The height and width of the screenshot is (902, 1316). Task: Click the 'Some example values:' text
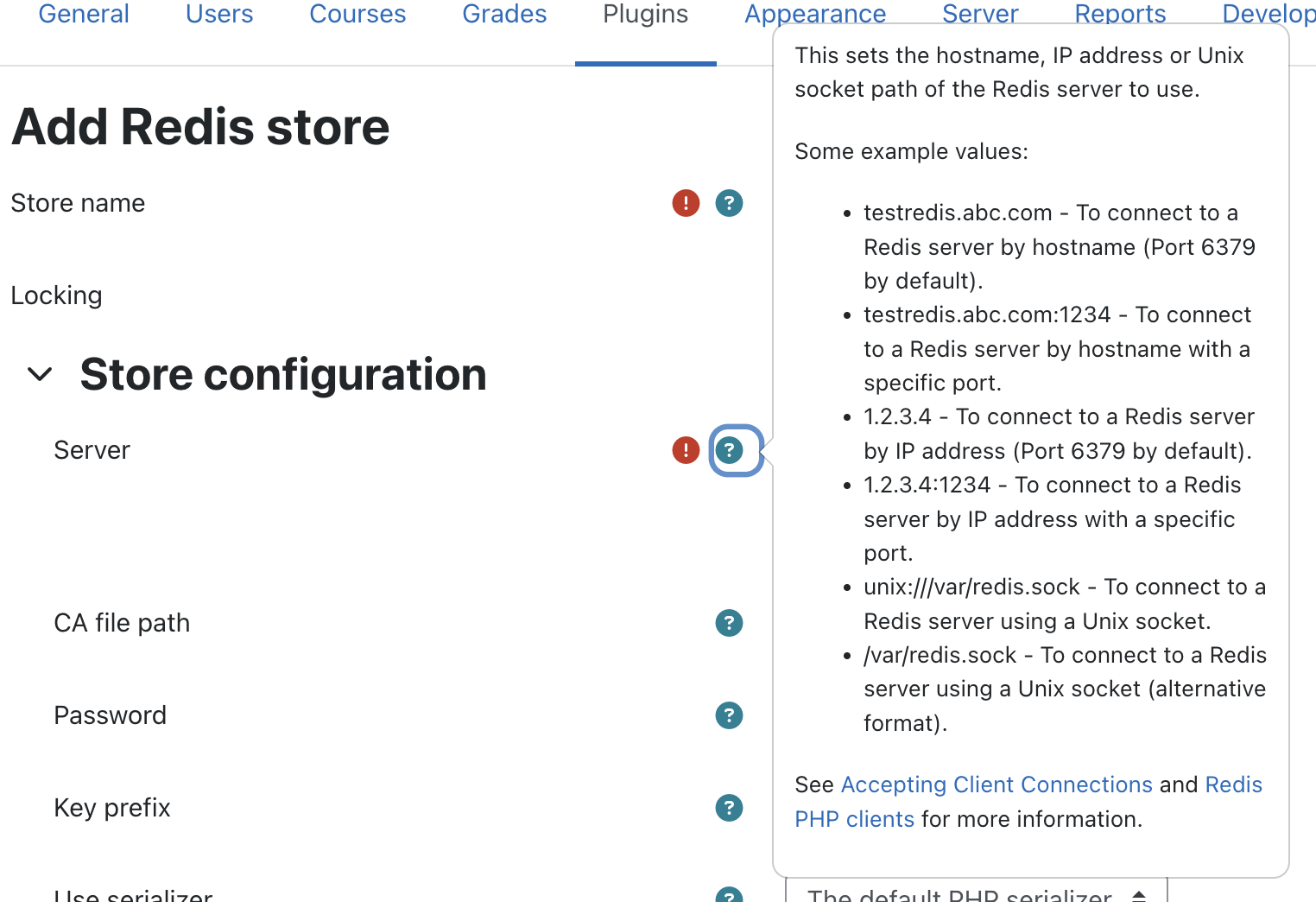(911, 151)
